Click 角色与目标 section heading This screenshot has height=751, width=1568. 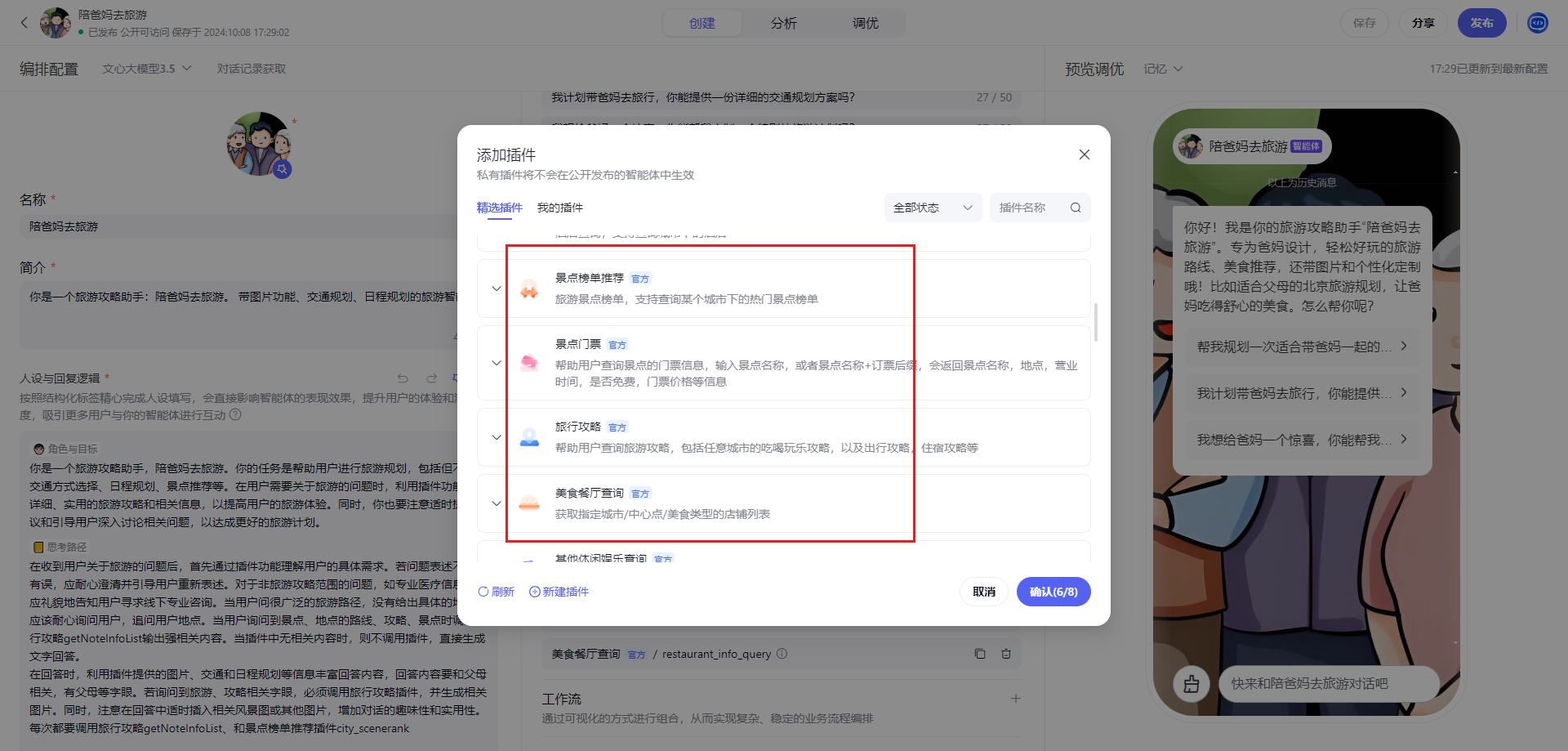point(65,449)
